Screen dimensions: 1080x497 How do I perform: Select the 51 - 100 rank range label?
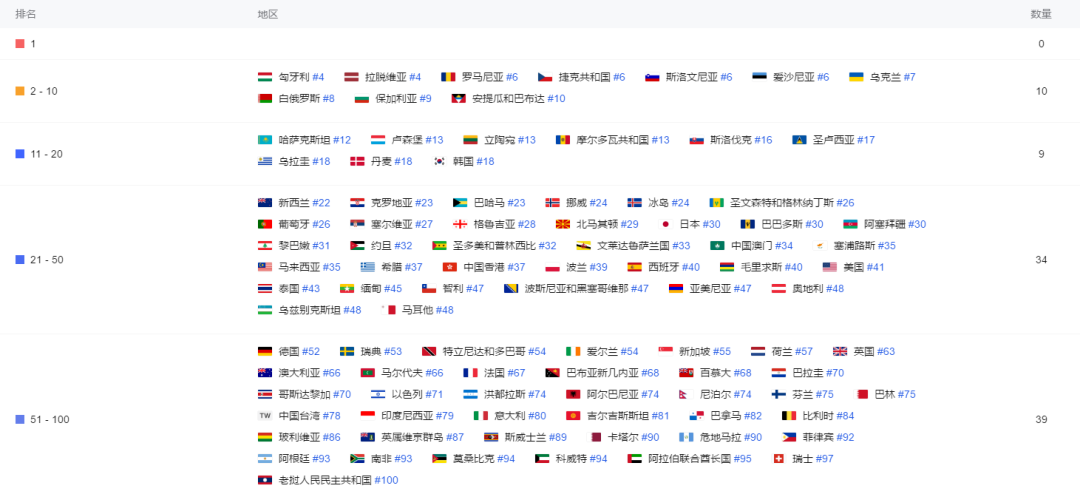tap(50, 419)
